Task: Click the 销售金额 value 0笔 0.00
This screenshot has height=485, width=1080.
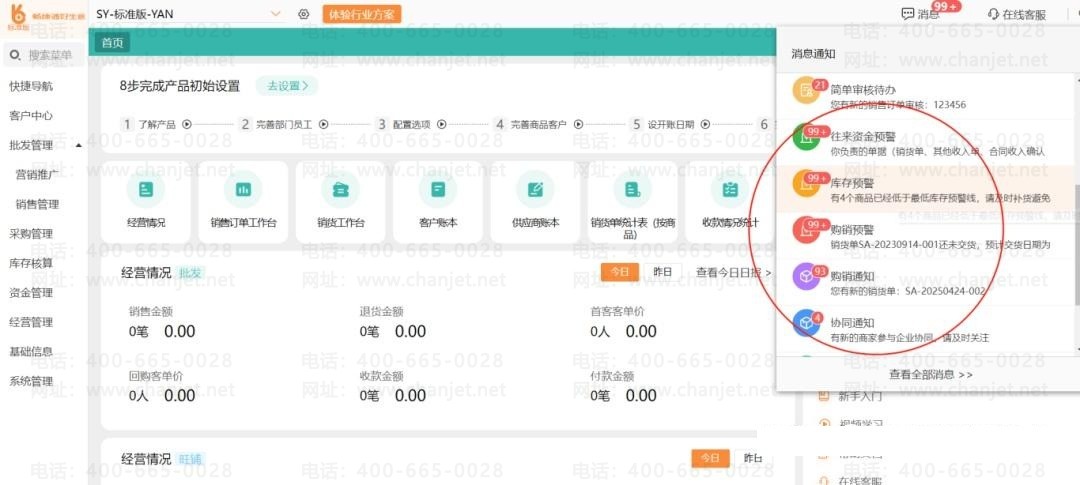Action: [x=163, y=331]
